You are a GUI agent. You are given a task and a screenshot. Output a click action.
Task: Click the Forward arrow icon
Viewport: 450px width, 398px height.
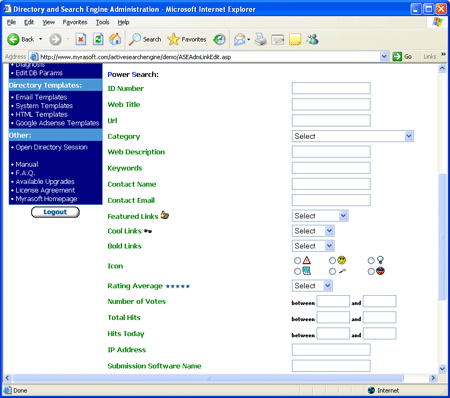click(55, 39)
